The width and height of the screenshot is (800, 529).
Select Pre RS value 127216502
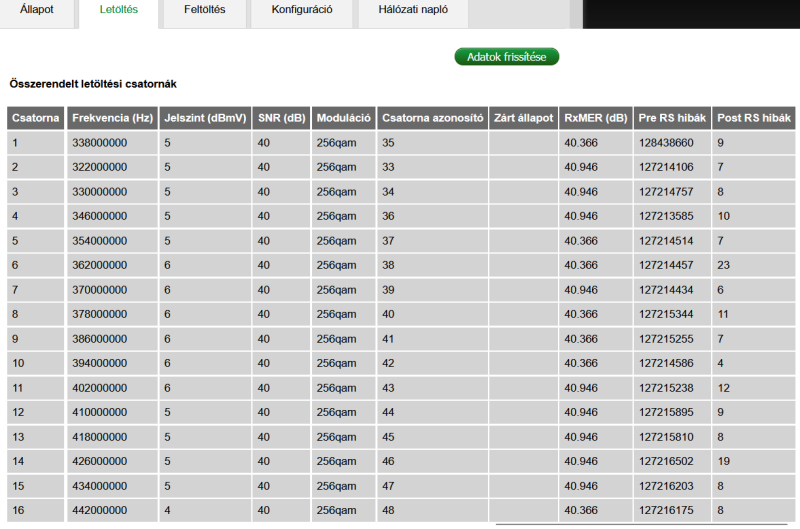click(672, 461)
